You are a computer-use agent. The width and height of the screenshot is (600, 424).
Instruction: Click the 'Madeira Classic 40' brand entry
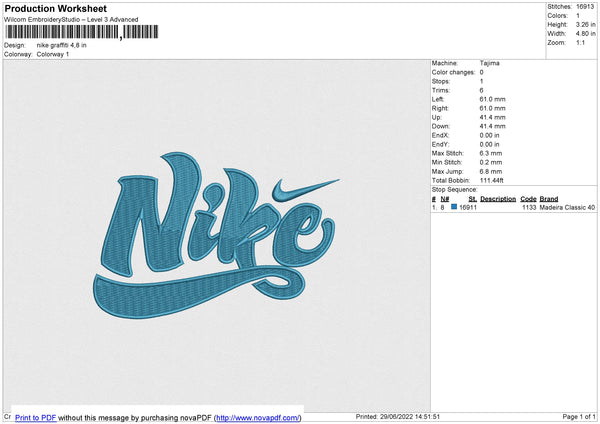tap(567, 207)
